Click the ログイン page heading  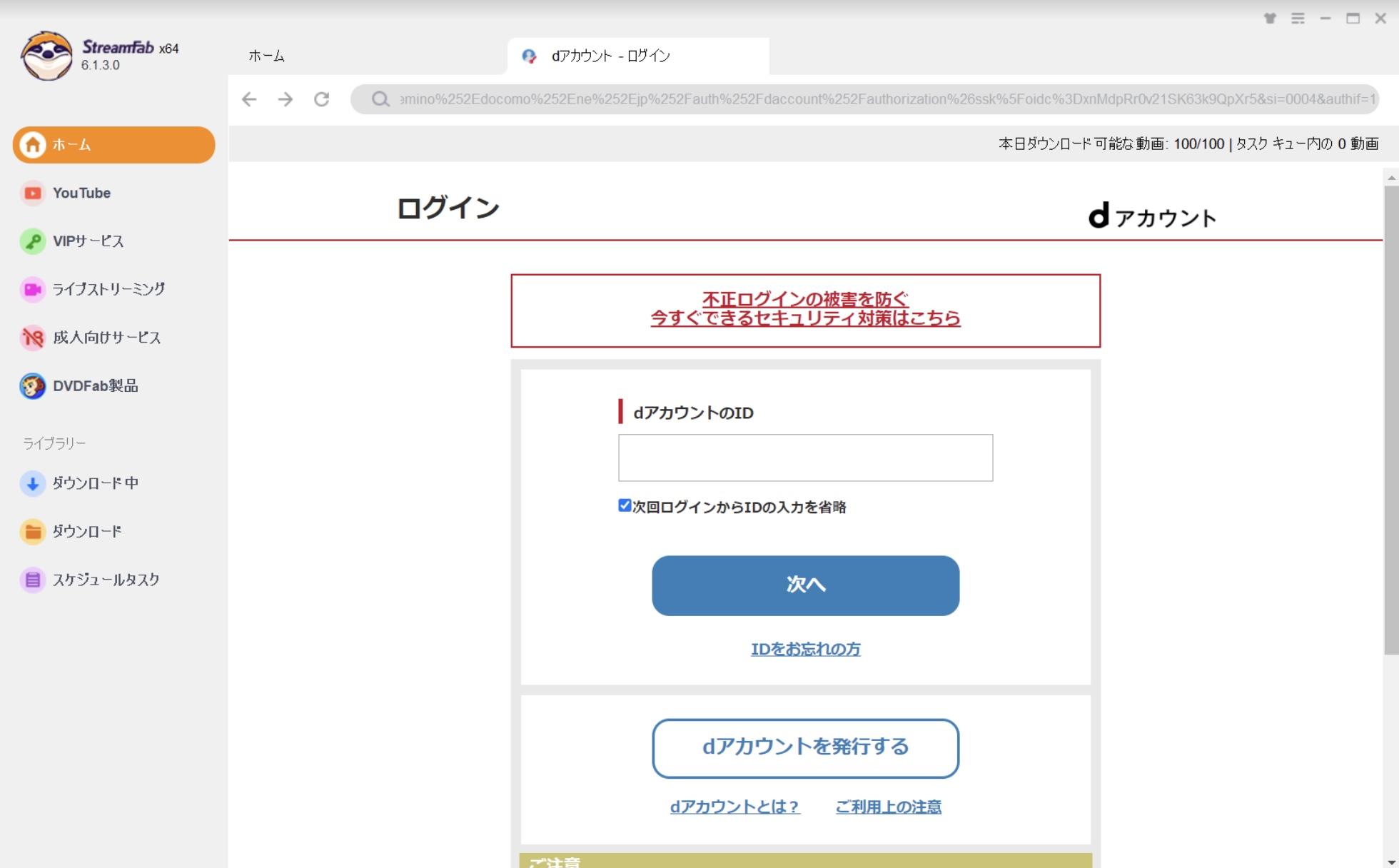pos(448,208)
